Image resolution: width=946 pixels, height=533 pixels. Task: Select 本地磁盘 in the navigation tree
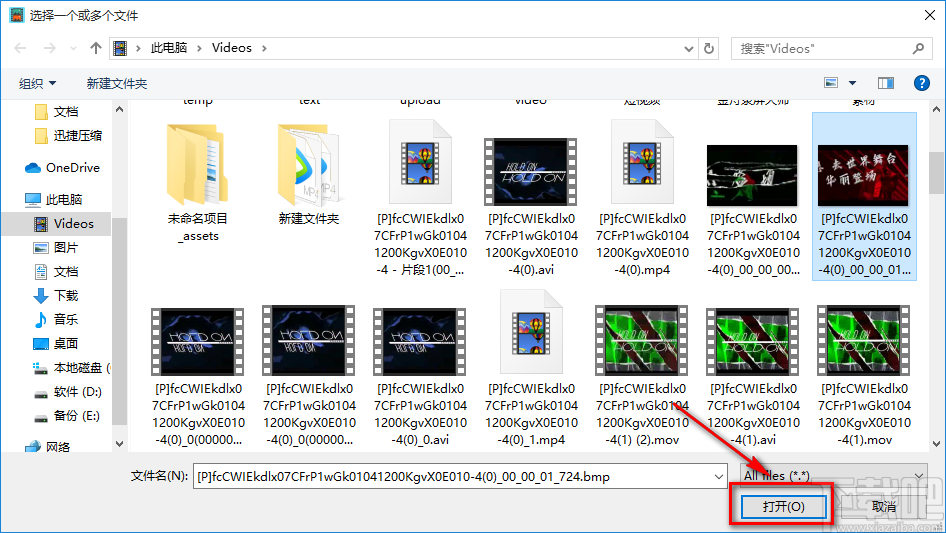point(71,368)
